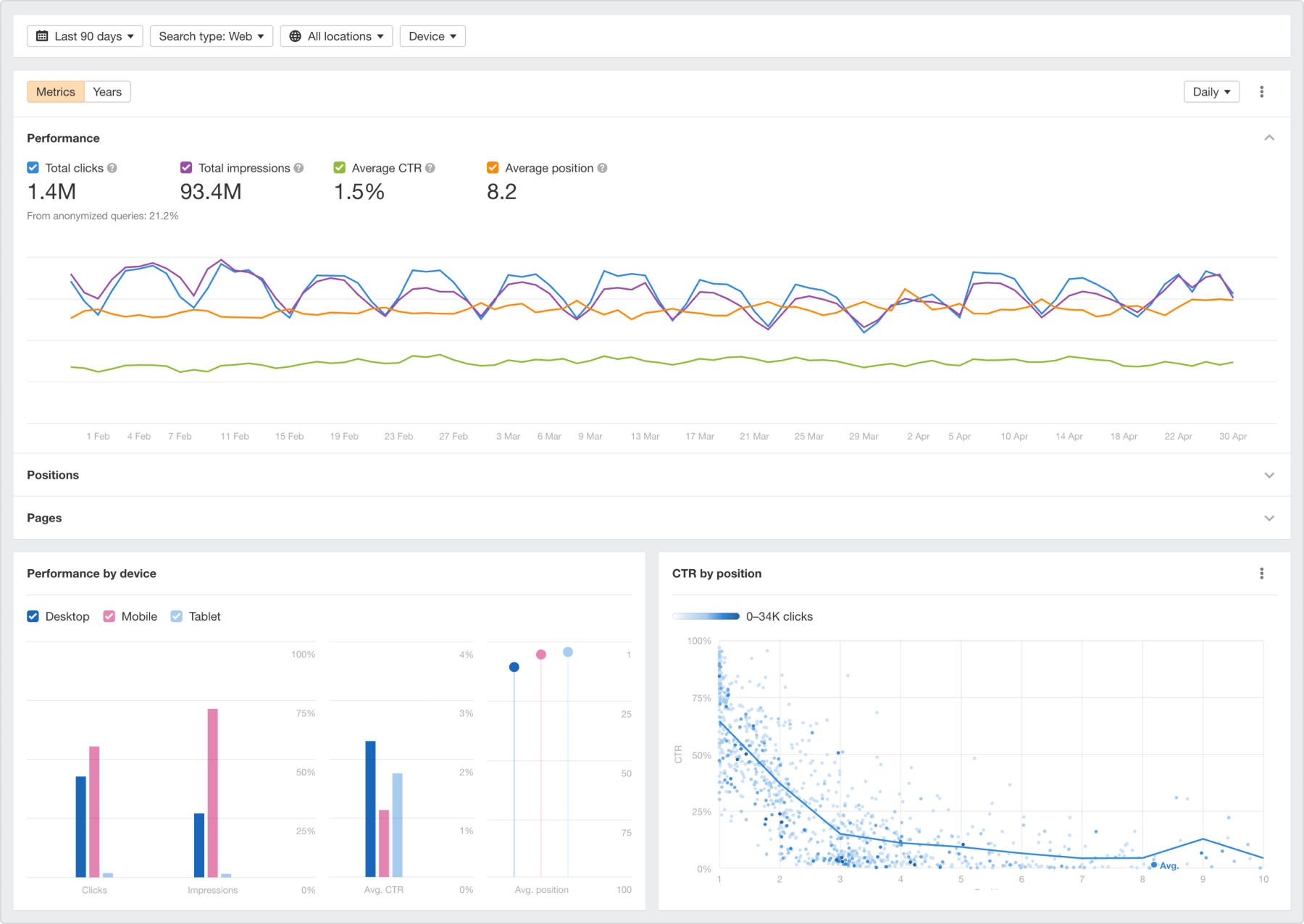Switch to the Years tab
Screen dimensions: 1304x924
[107, 92]
